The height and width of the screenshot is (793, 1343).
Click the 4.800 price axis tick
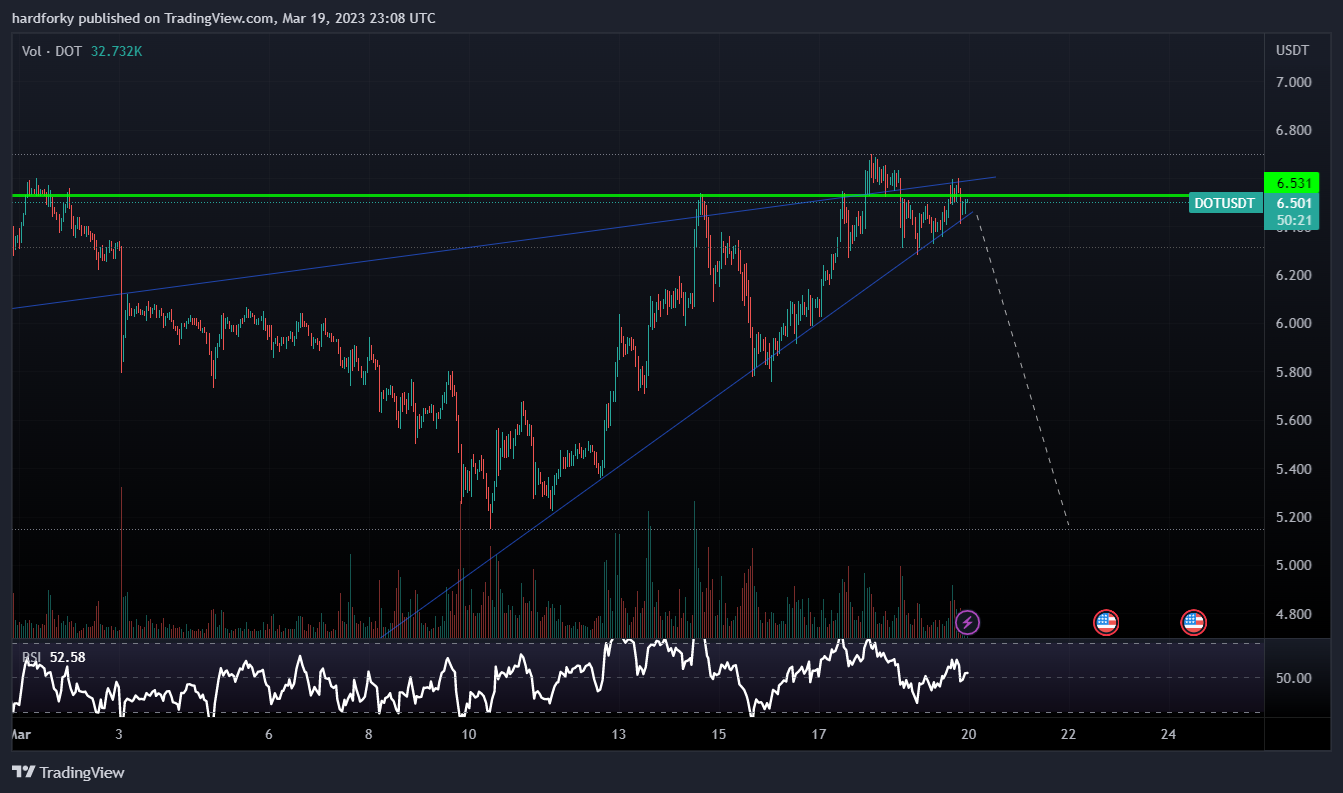point(1294,613)
